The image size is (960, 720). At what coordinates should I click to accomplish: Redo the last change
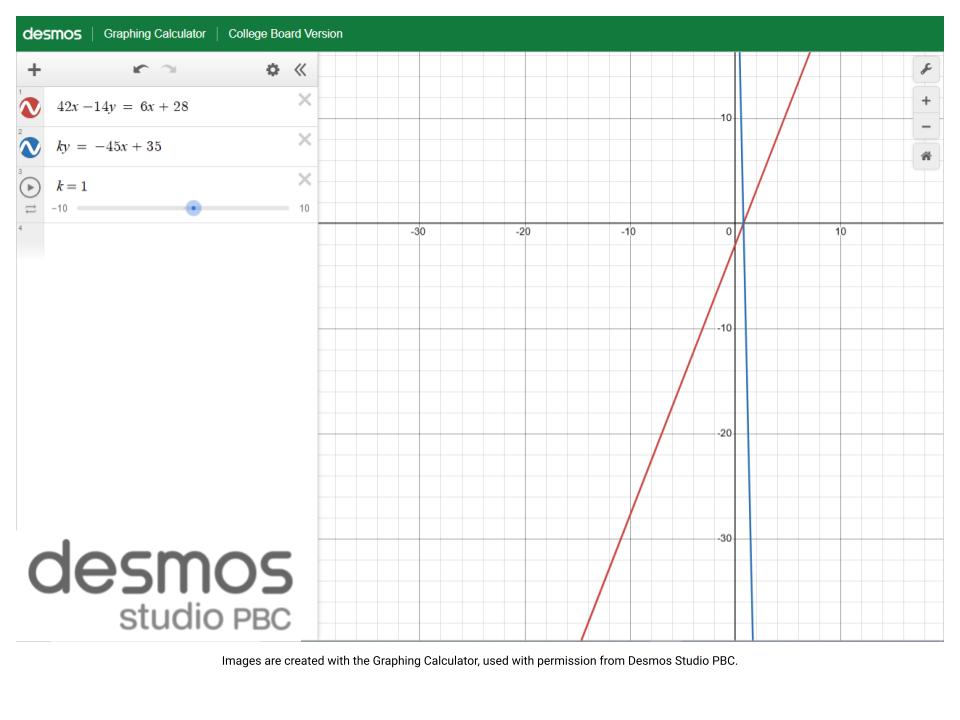[x=169, y=69]
